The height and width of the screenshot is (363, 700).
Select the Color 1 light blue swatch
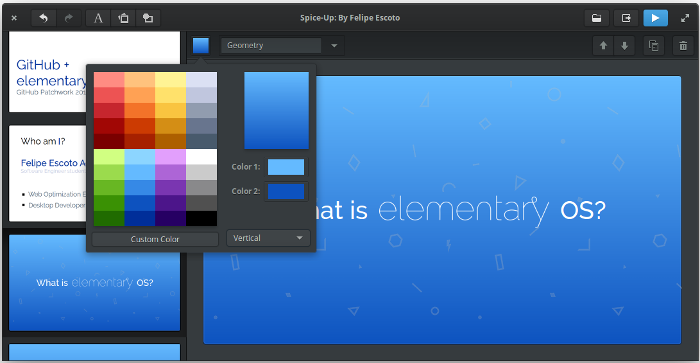point(286,167)
